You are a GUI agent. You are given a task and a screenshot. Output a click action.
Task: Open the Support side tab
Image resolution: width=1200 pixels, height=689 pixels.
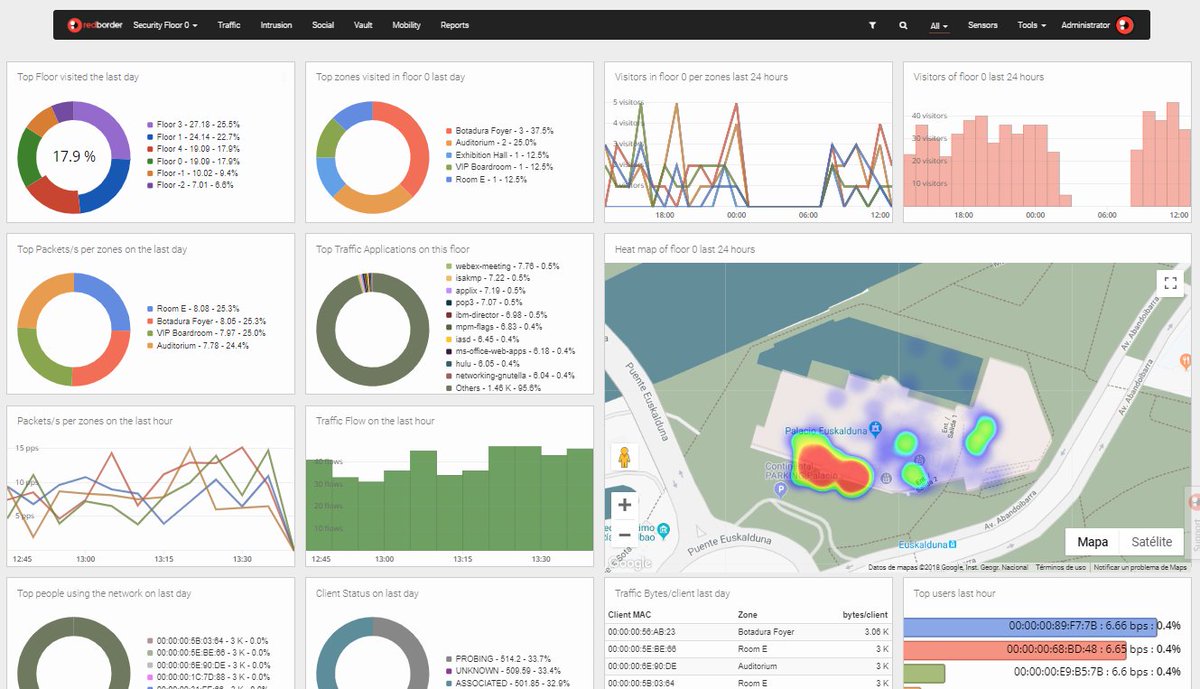click(1193, 520)
